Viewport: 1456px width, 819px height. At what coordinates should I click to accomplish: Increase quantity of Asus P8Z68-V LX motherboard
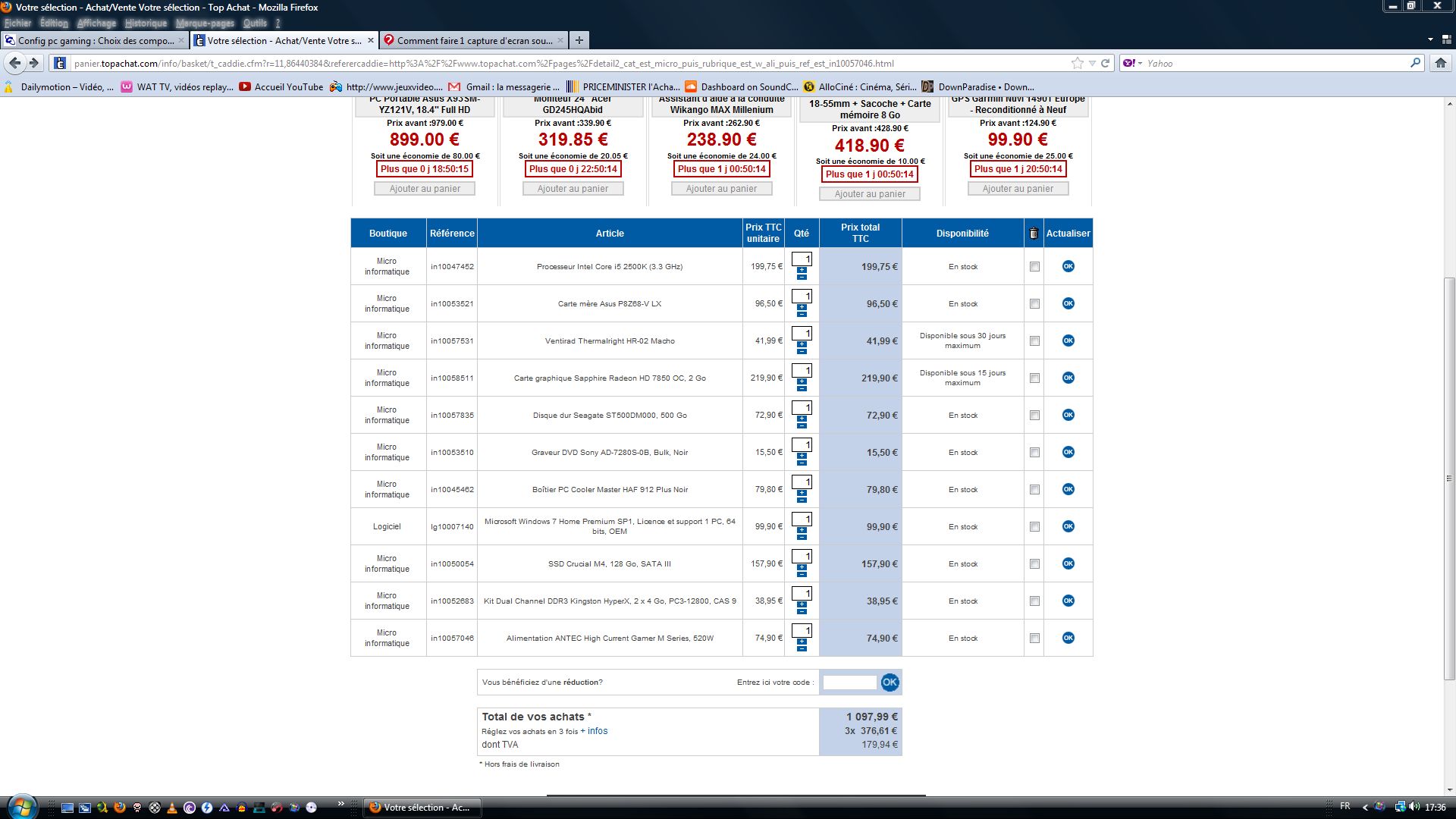[802, 307]
